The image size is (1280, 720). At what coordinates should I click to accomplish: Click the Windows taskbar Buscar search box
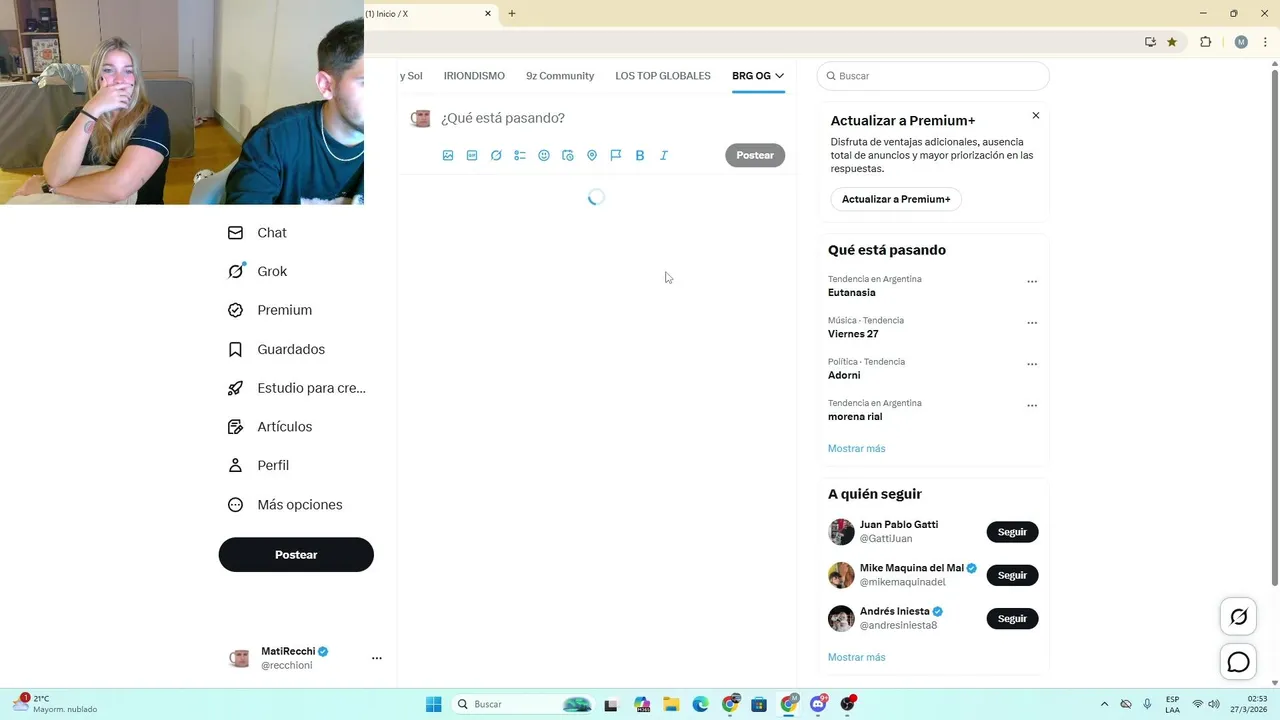[523, 704]
